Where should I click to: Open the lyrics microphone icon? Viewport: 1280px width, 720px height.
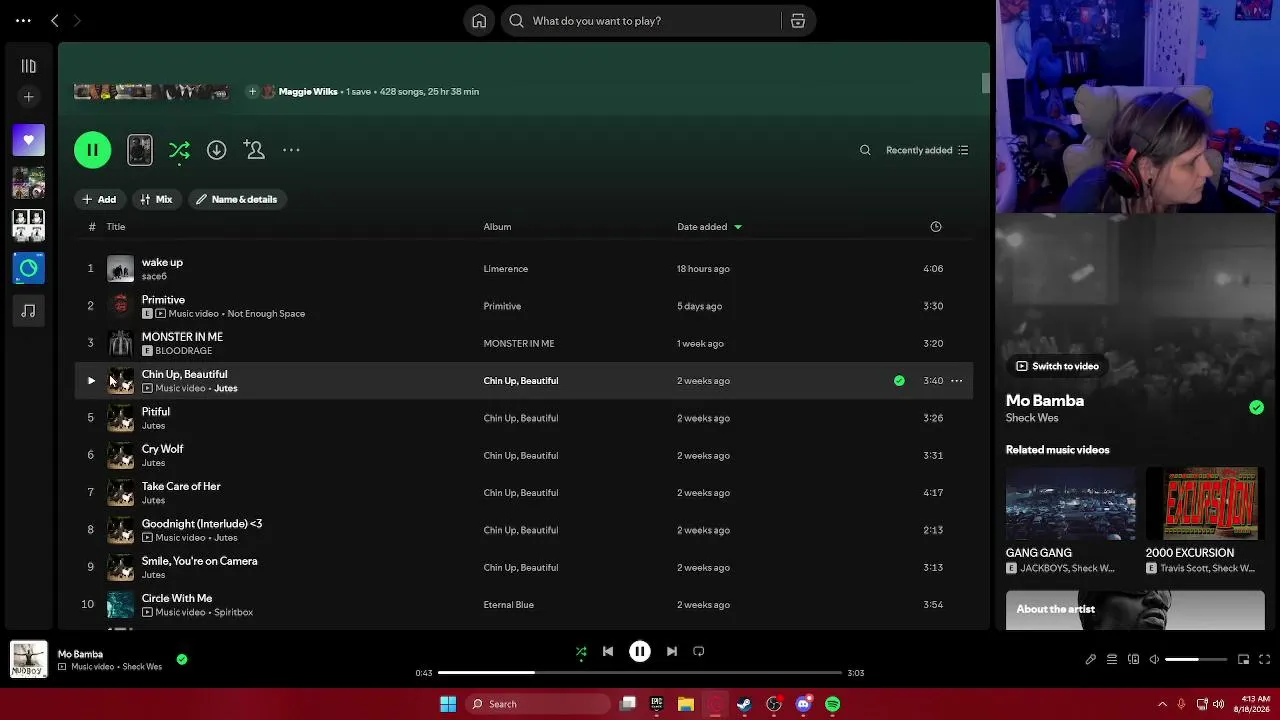point(1091,660)
